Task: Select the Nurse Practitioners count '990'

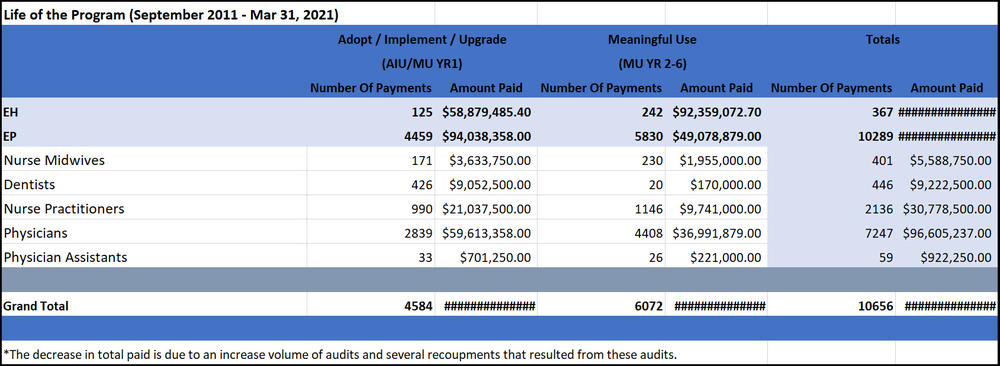Action: click(422, 209)
